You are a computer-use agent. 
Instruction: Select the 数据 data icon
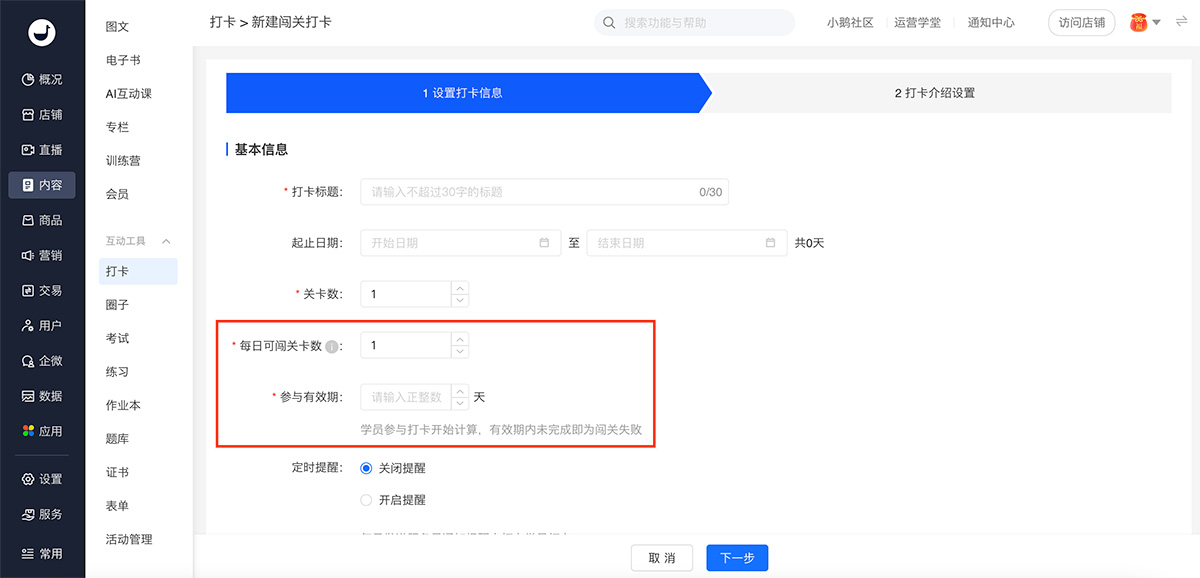pos(28,396)
